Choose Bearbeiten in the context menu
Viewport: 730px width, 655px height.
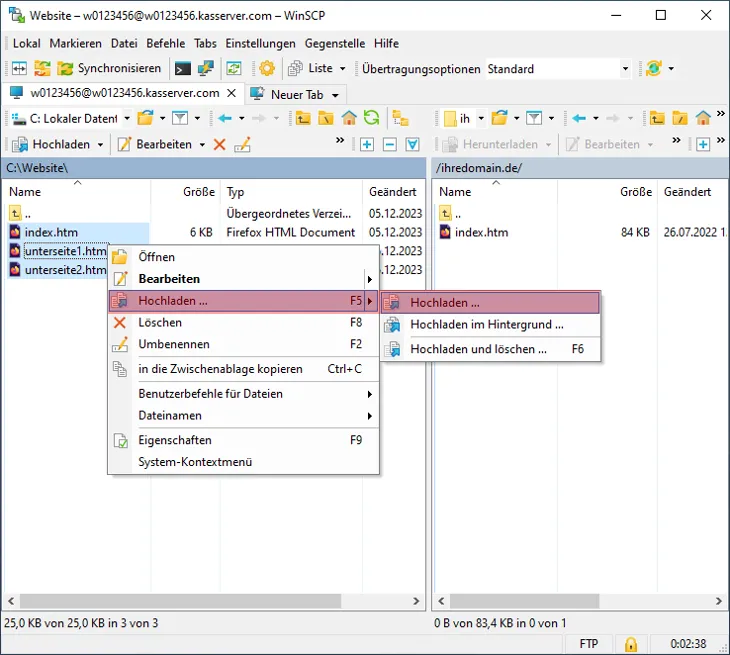click(243, 279)
